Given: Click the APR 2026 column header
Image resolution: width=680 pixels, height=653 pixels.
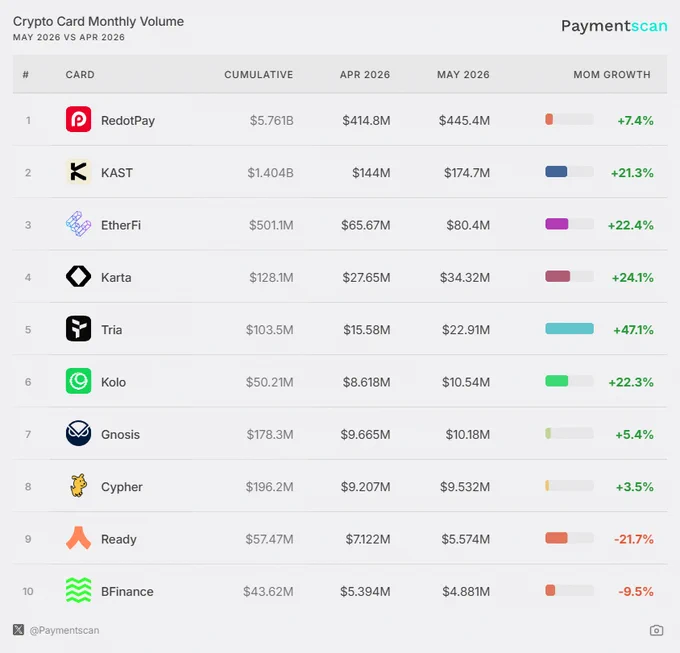Looking at the screenshot, I should [365, 75].
